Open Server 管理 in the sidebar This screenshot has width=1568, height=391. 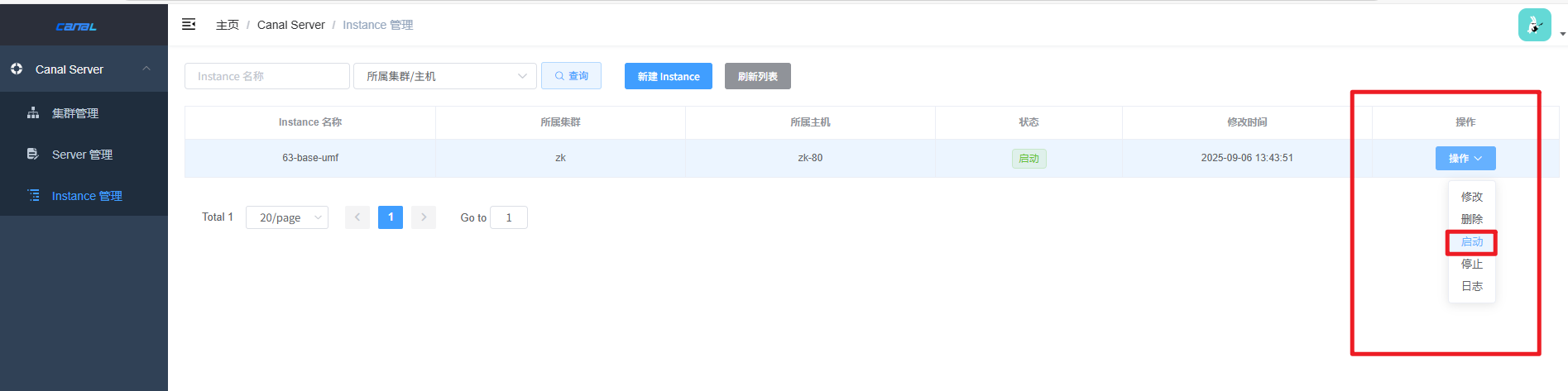[x=82, y=155]
